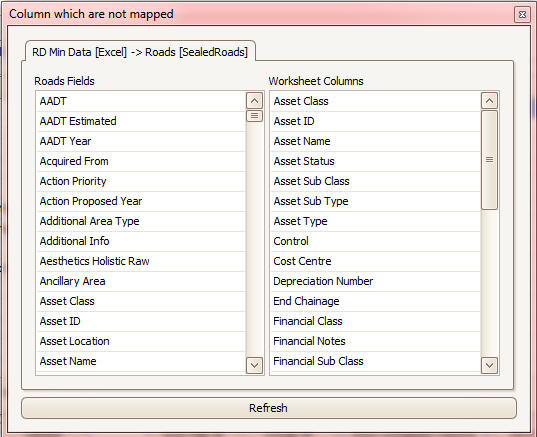The image size is (537, 437).
Task: Click the Roads Fields scrollbar thumb
Action: pos(254,116)
